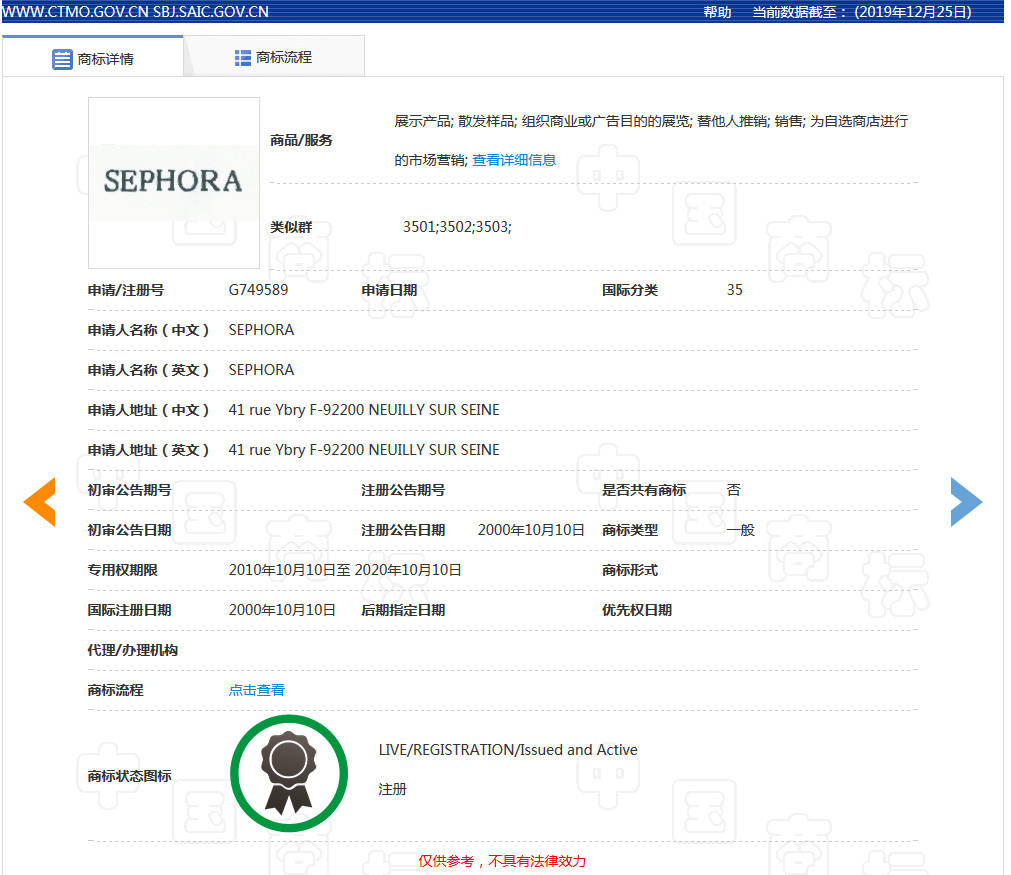Click the green registration status badge icon
Viewport: 1011px width, 875px height.
289,773
